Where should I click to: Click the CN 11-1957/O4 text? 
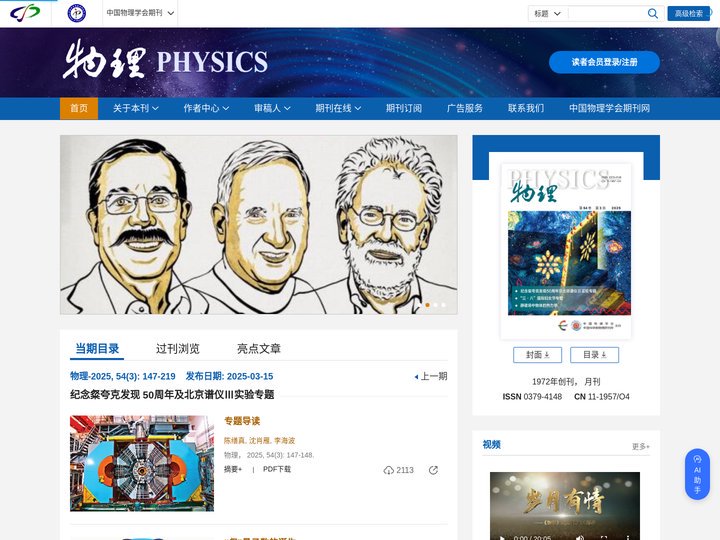602,397
